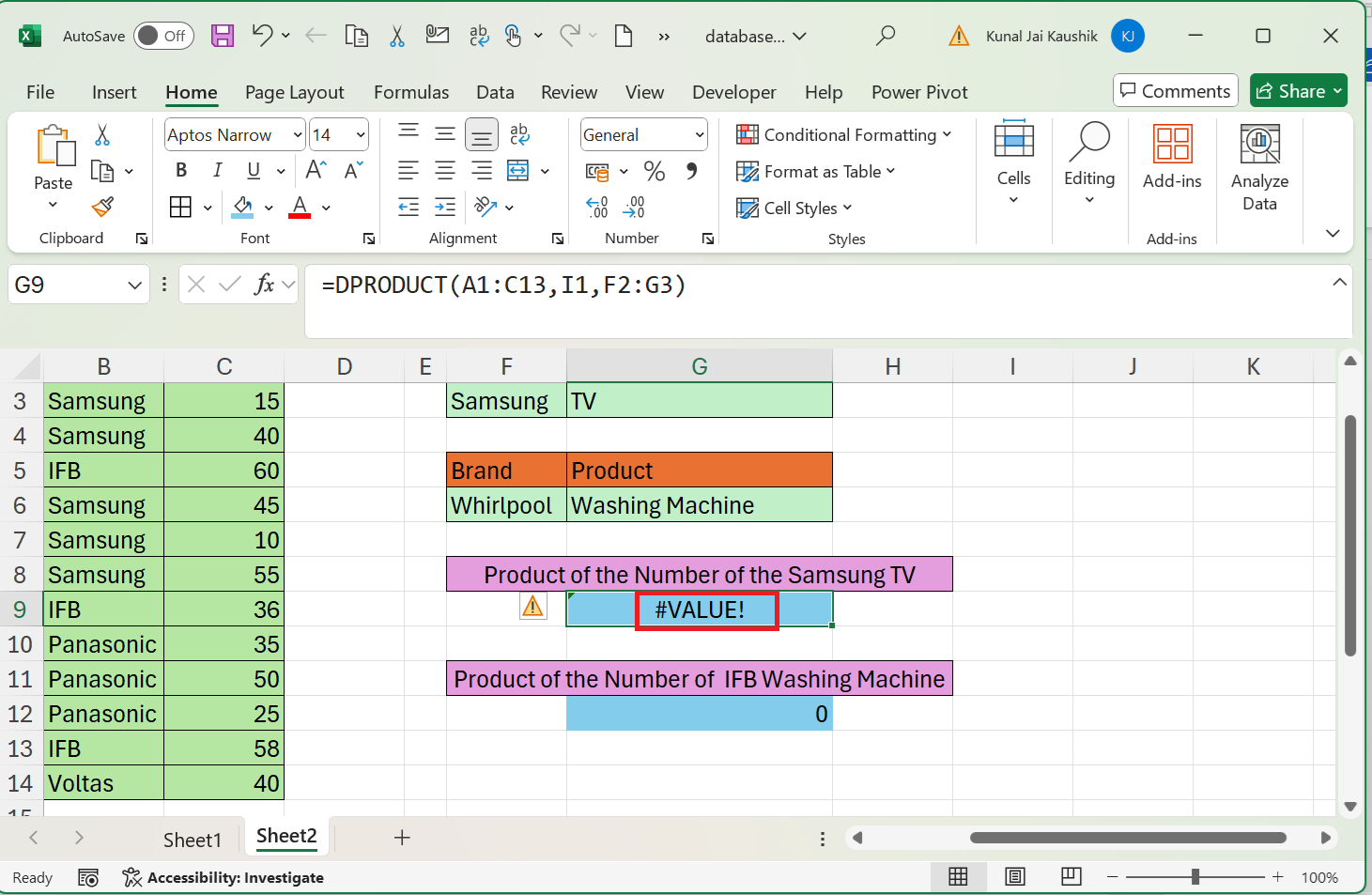Select the Wrap Text icon
The width and height of the screenshot is (1372, 895).
click(520, 134)
